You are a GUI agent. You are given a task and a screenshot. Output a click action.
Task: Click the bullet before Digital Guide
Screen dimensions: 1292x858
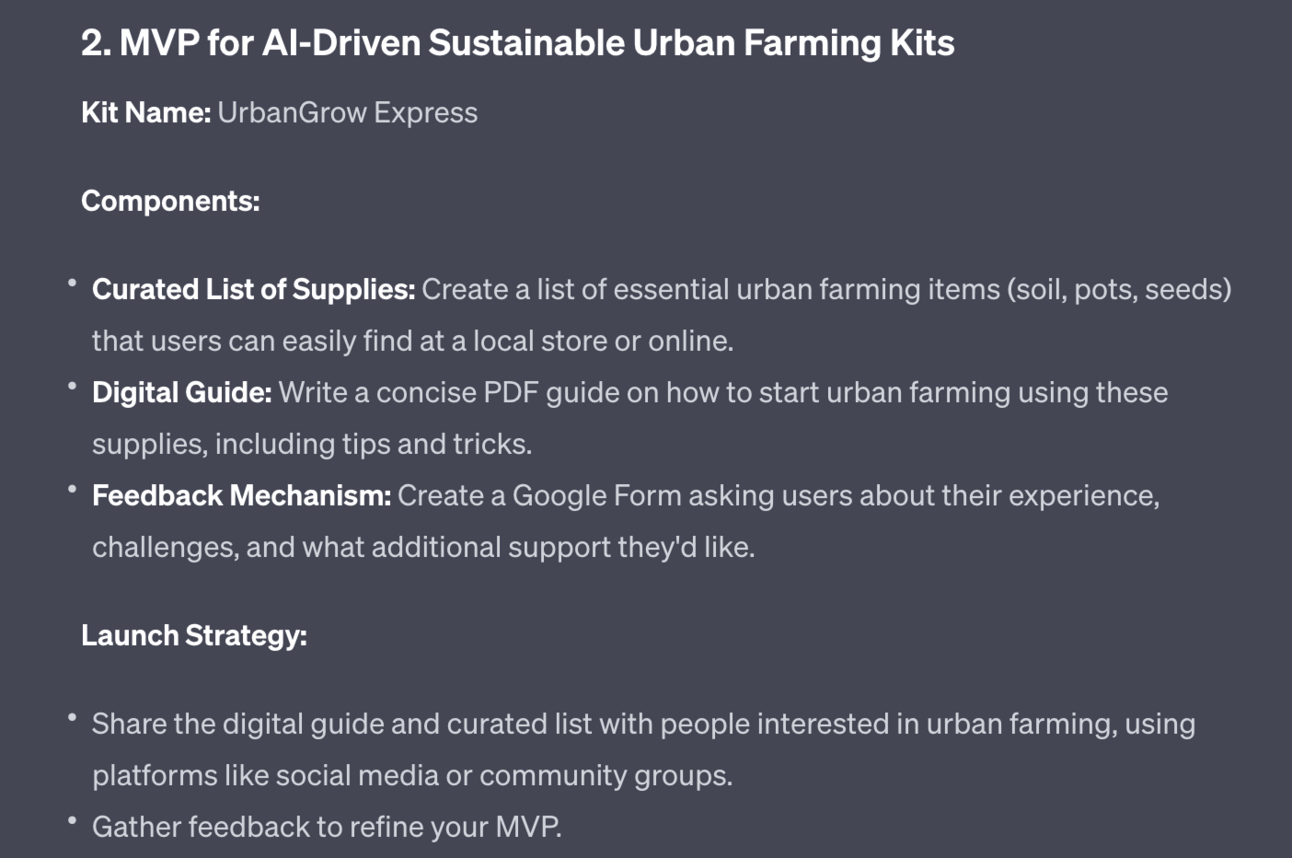72,386
